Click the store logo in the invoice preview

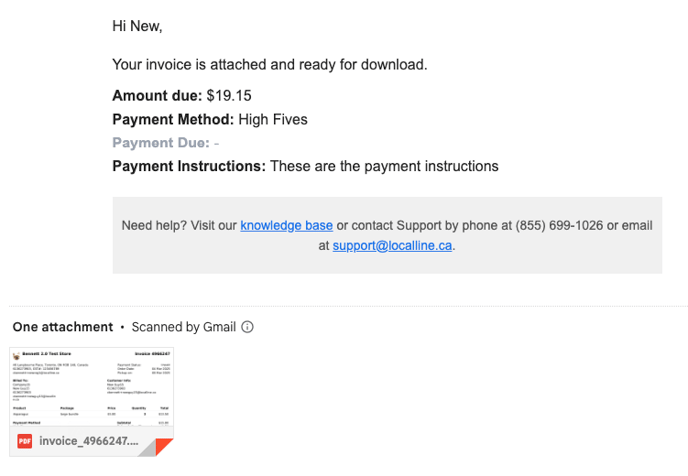[17, 356]
